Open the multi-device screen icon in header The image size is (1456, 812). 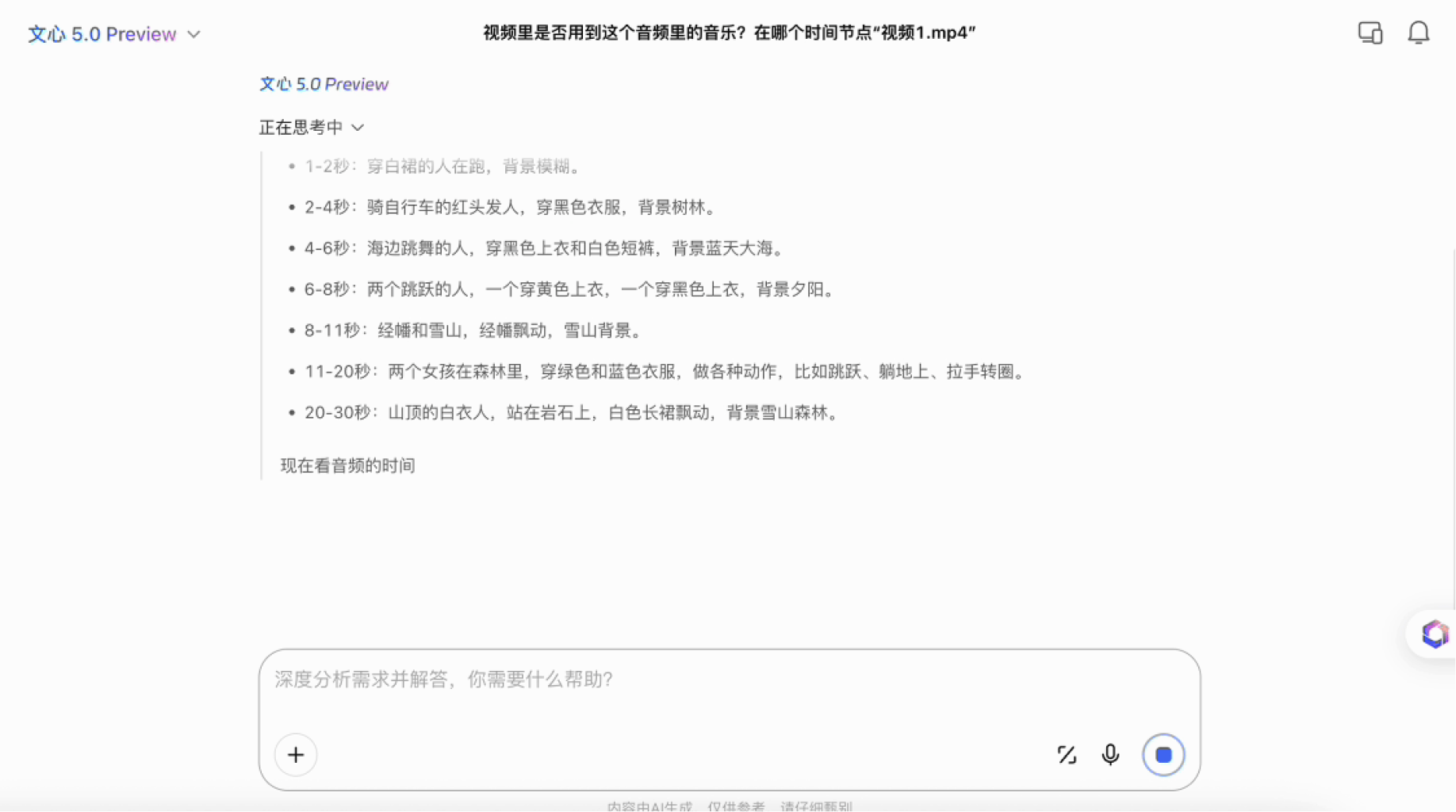(1370, 33)
